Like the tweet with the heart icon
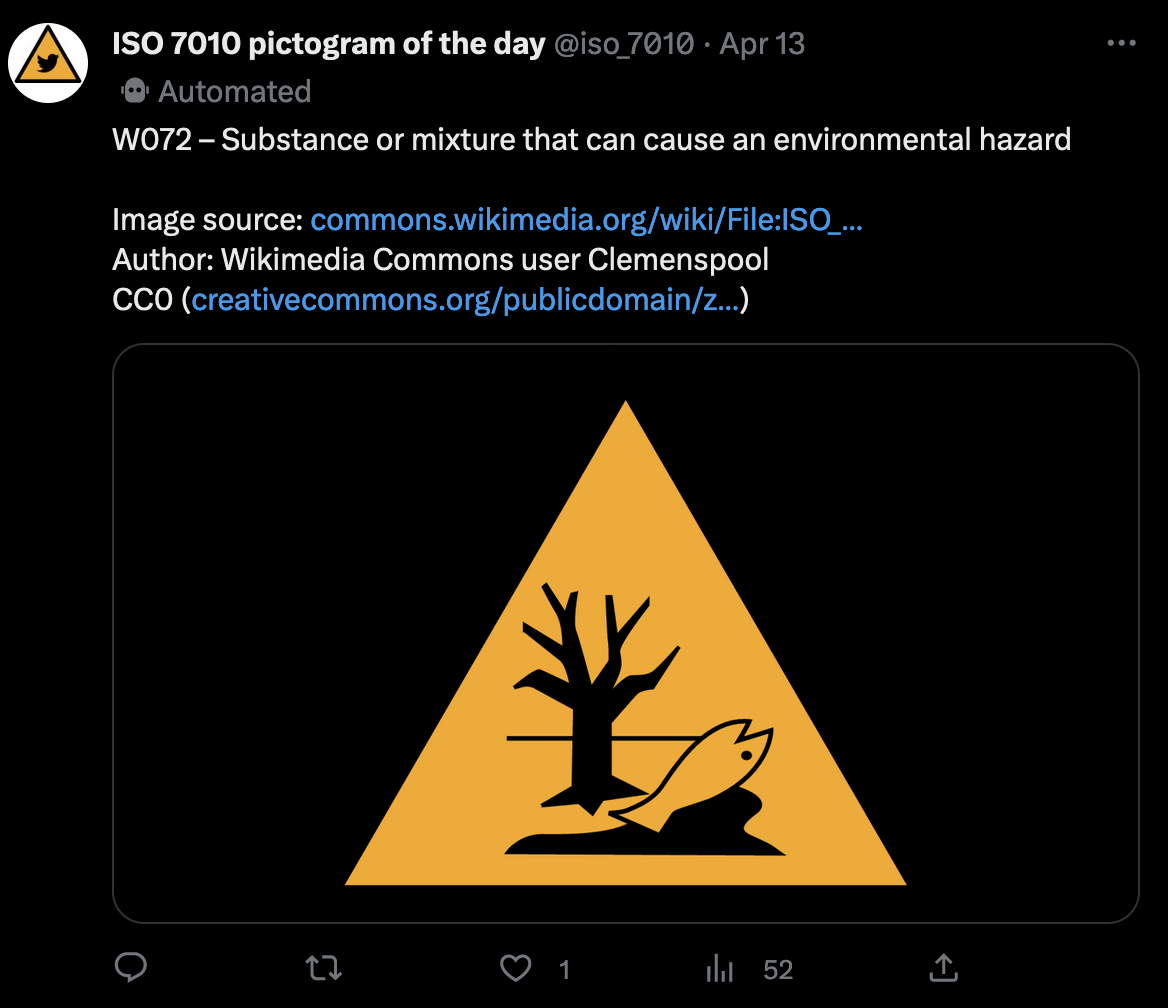This screenshot has width=1168, height=1008. click(515, 967)
